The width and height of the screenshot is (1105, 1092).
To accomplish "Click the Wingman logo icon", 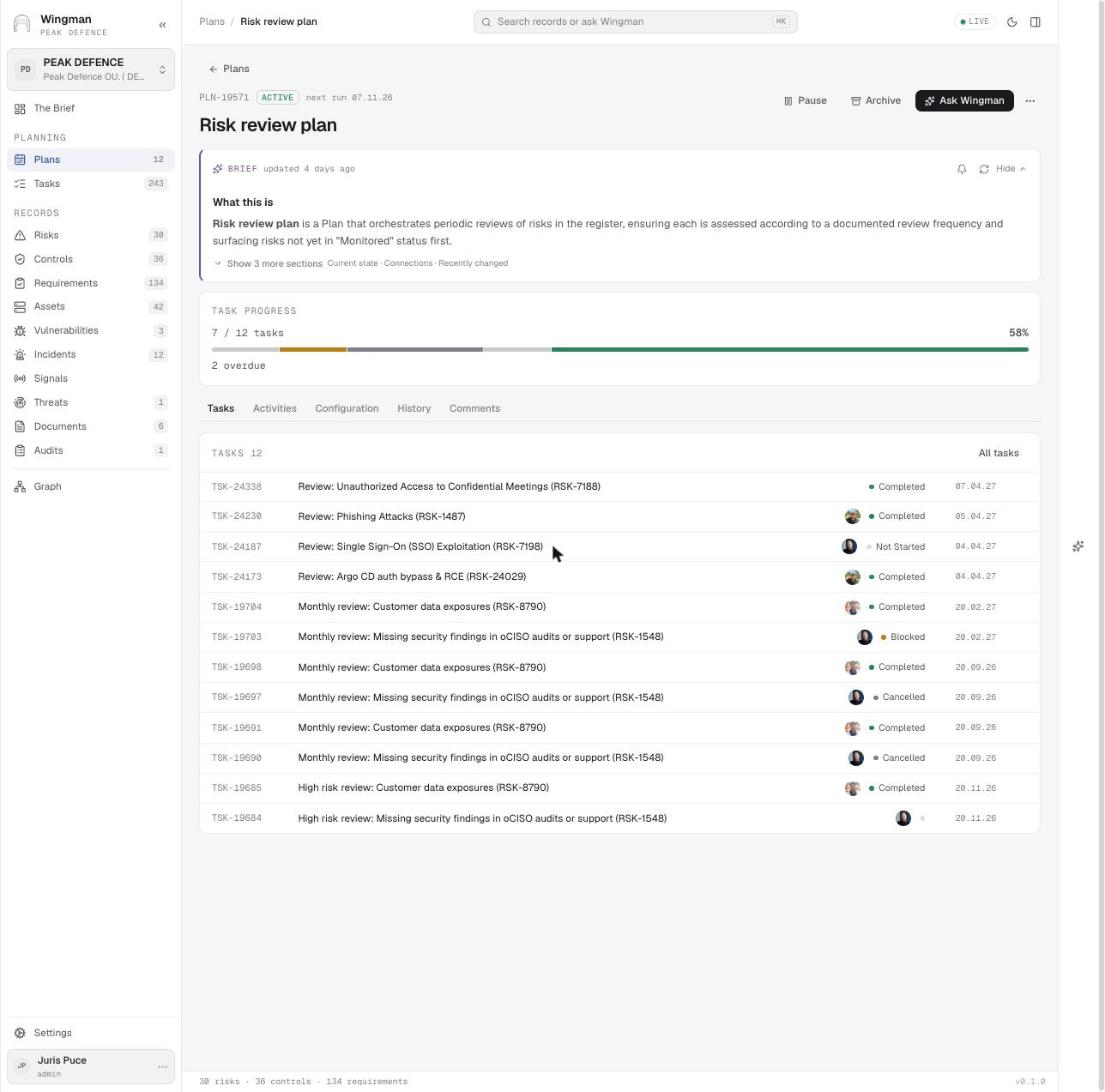I will [x=23, y=24].
